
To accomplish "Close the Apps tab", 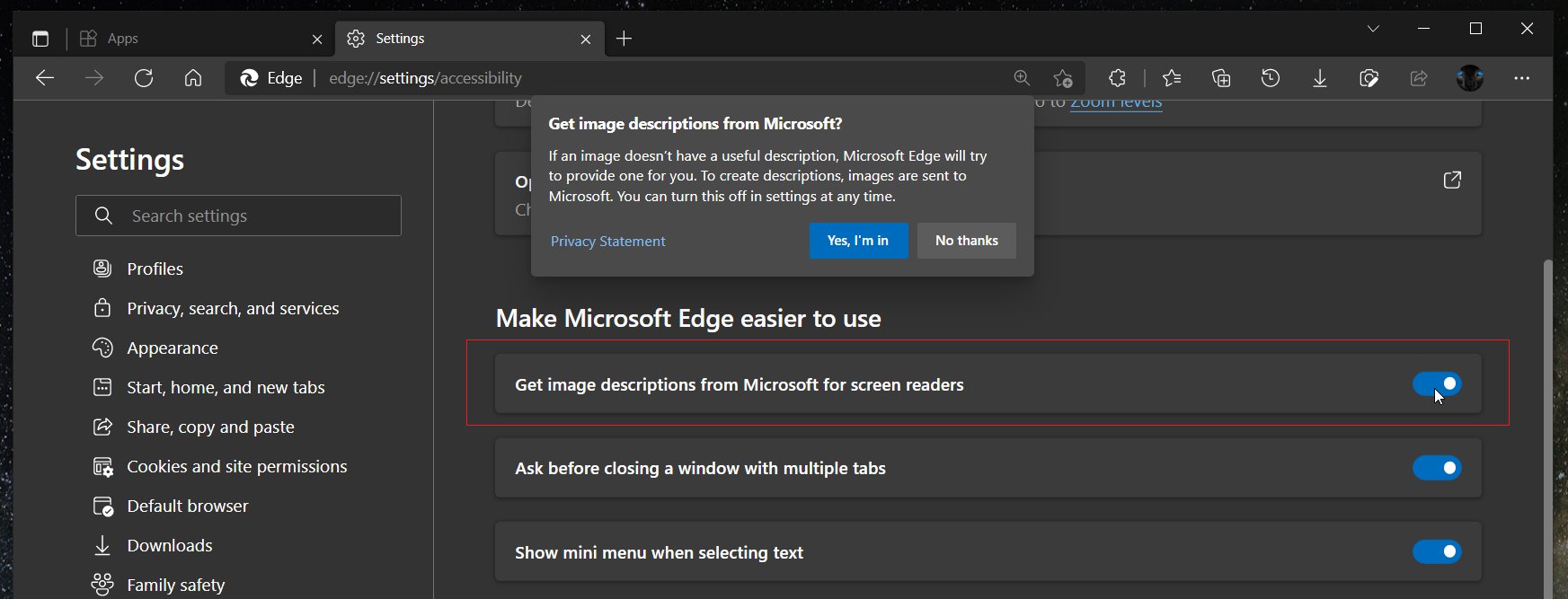I will tap(317, 39).
